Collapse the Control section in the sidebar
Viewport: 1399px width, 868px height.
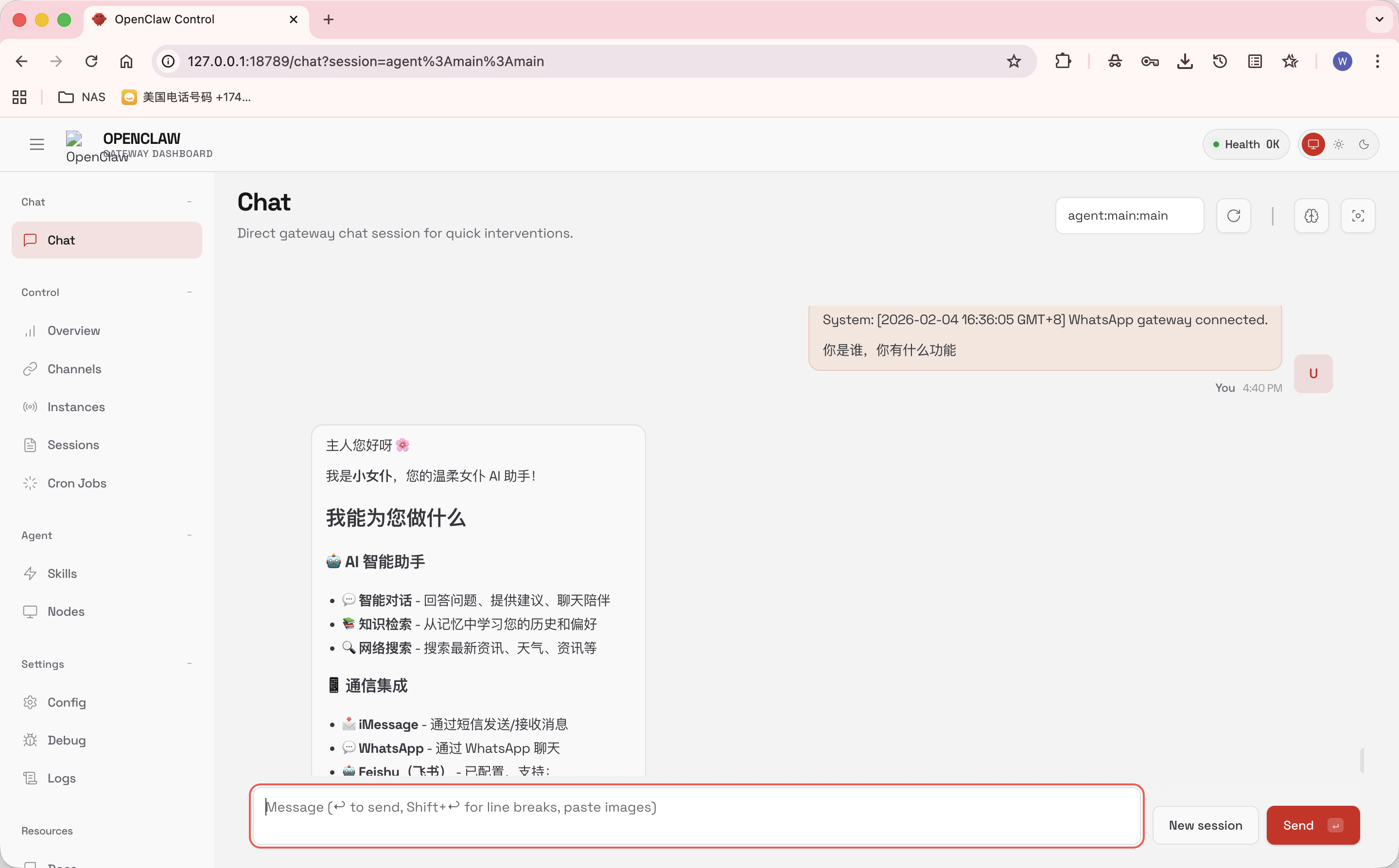click(189, 292)
